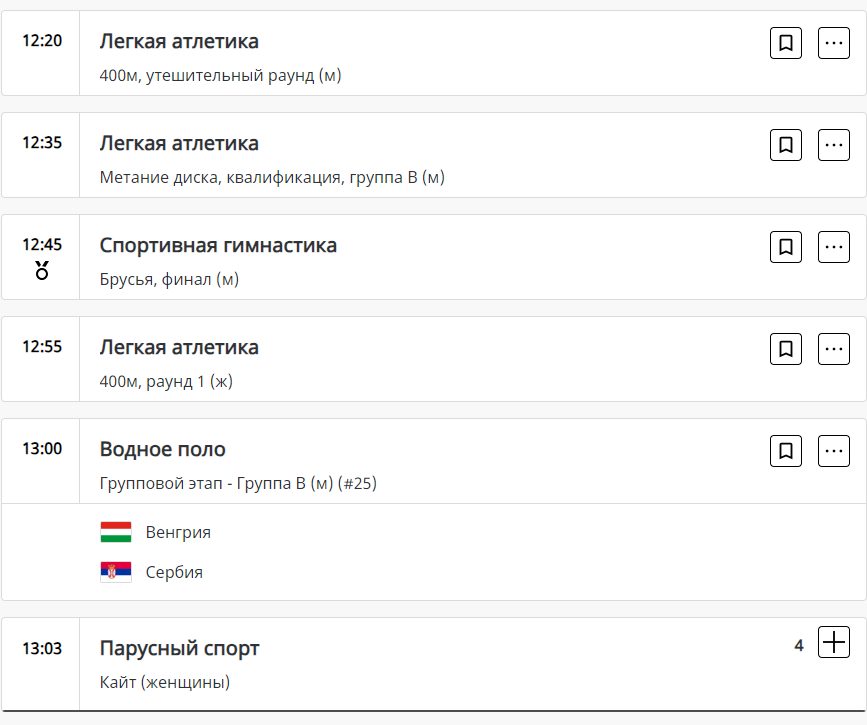867x725 pixels.
Task: Bookmark the Метание диска qualification event
Action: [x=786, y=145]
